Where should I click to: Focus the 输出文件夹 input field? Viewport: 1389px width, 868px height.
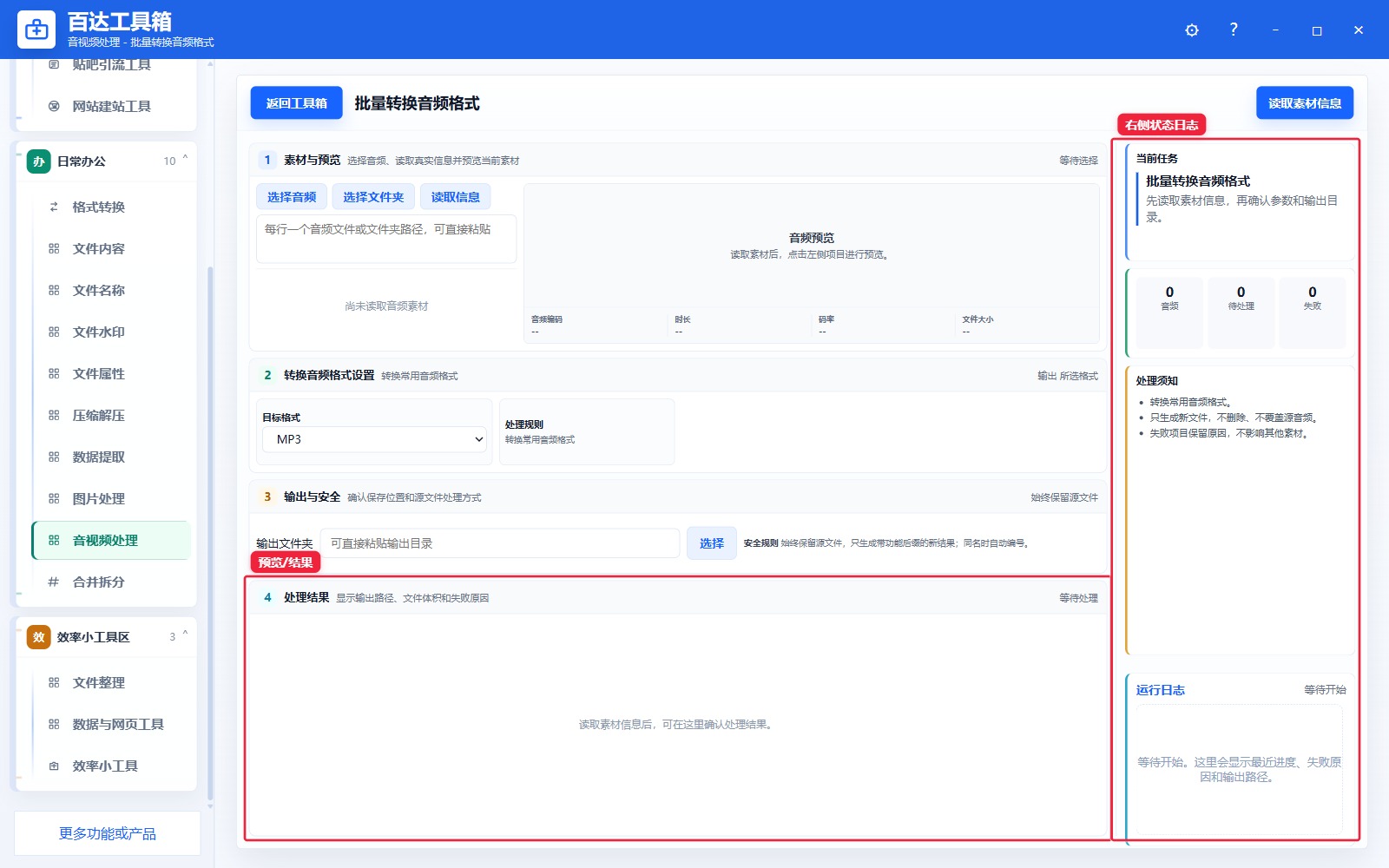[500, 543]
